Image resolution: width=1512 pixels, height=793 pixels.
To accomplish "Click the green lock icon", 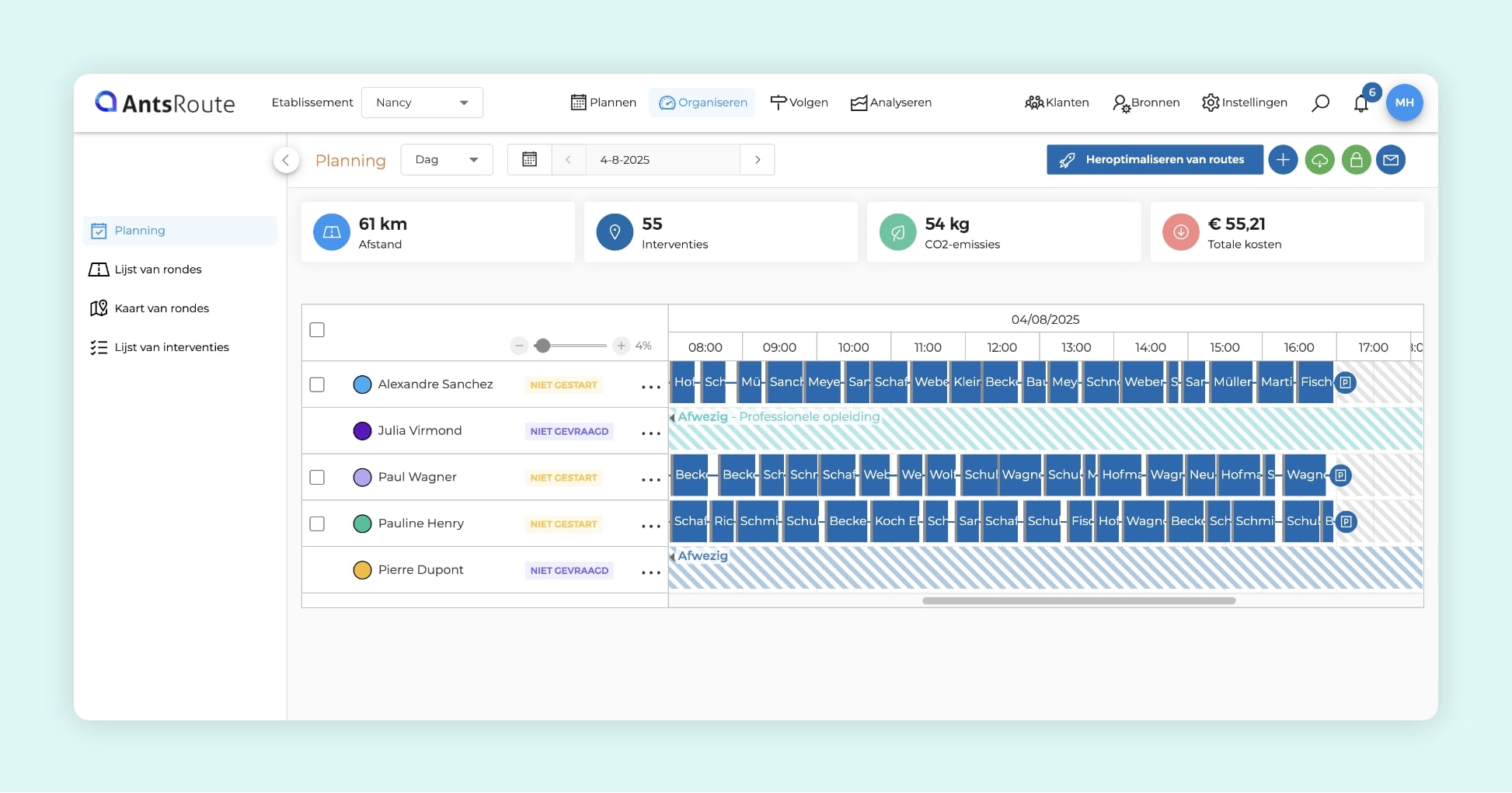I will click(1356, 160).
